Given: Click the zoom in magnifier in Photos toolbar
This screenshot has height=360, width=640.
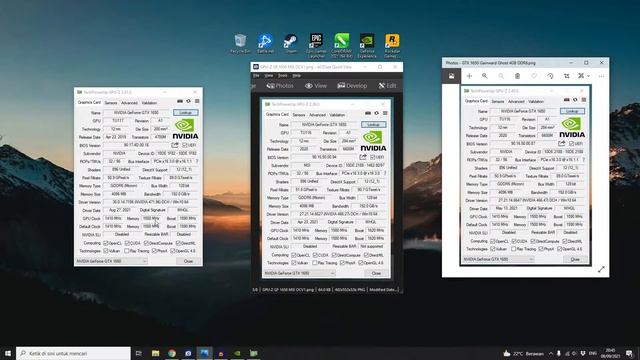Looking at the screenshot, I should [484, 76].
